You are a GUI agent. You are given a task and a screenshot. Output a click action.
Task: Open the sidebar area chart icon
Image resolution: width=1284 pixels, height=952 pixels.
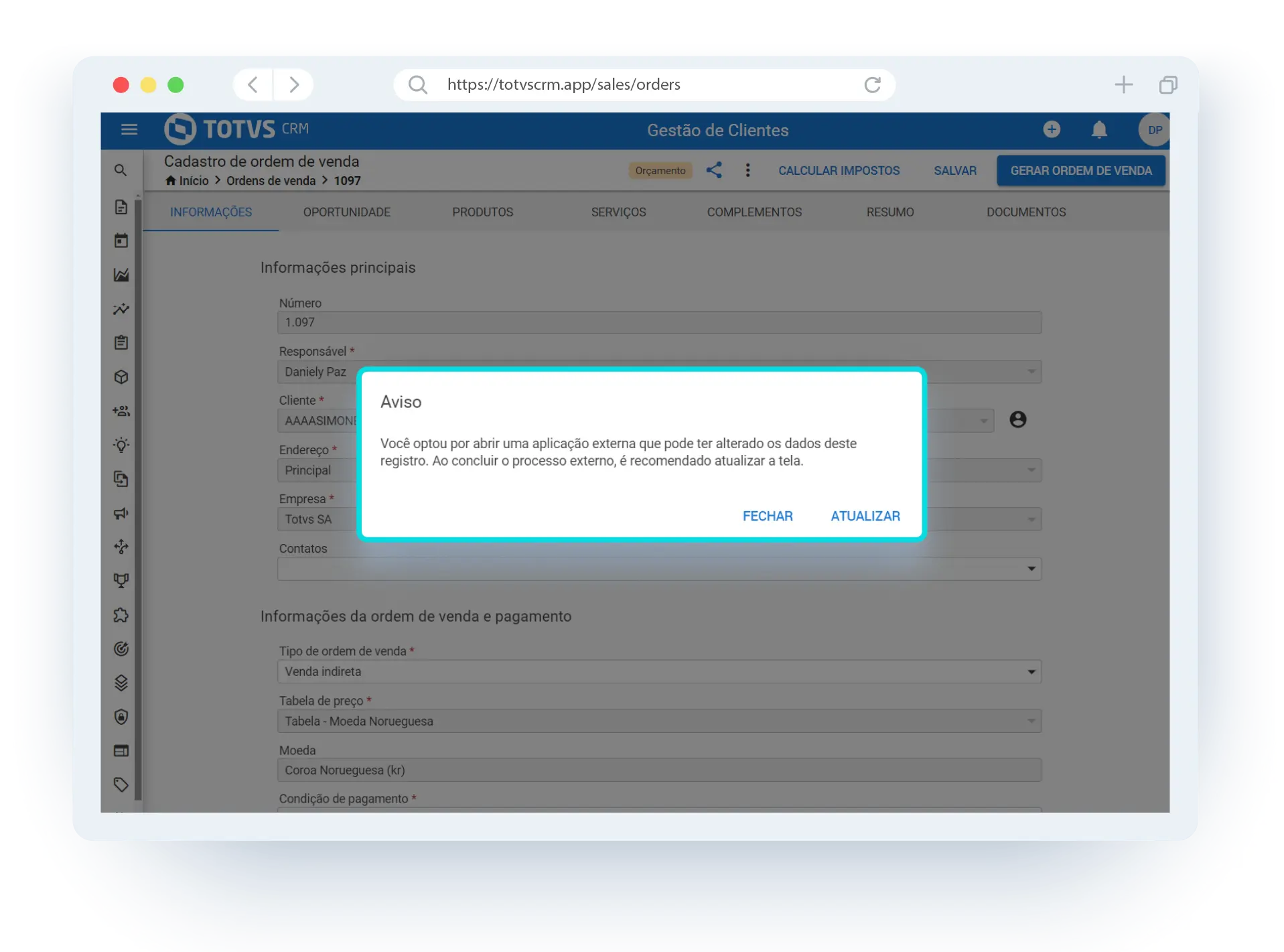[x=121, y=275]
